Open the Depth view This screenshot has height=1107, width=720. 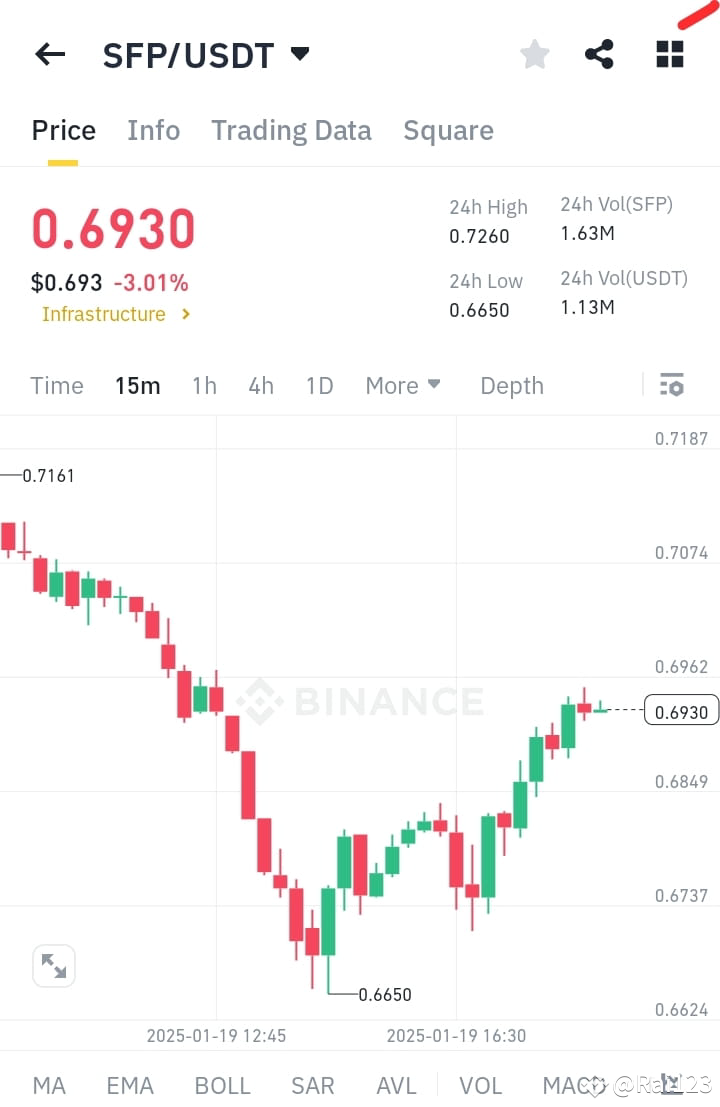511,385
